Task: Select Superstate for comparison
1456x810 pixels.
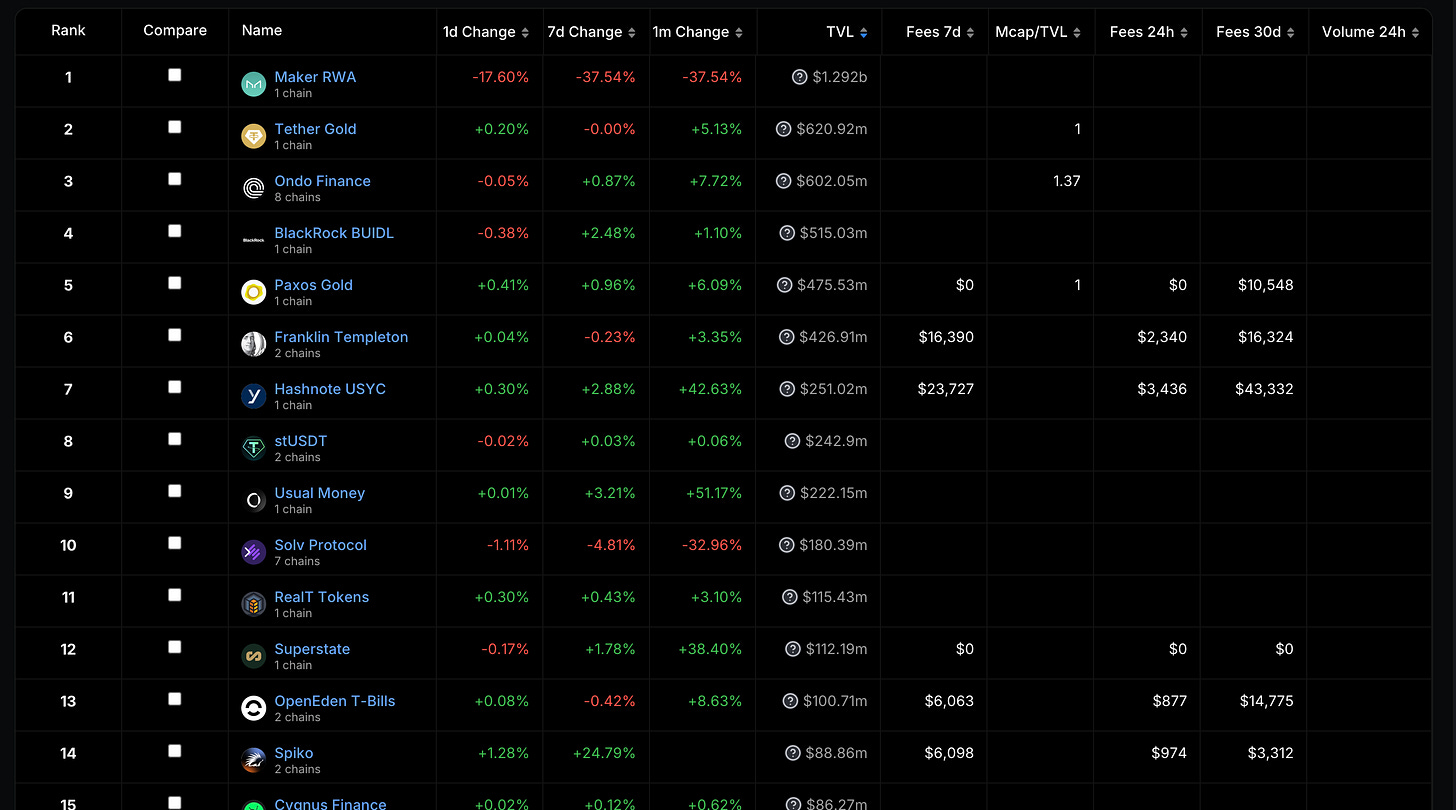Action: pyautogui.click(x=175, y=647)
